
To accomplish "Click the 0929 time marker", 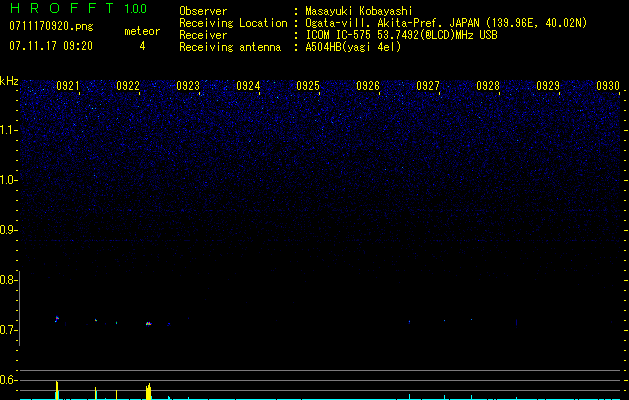I will [548, 86].
